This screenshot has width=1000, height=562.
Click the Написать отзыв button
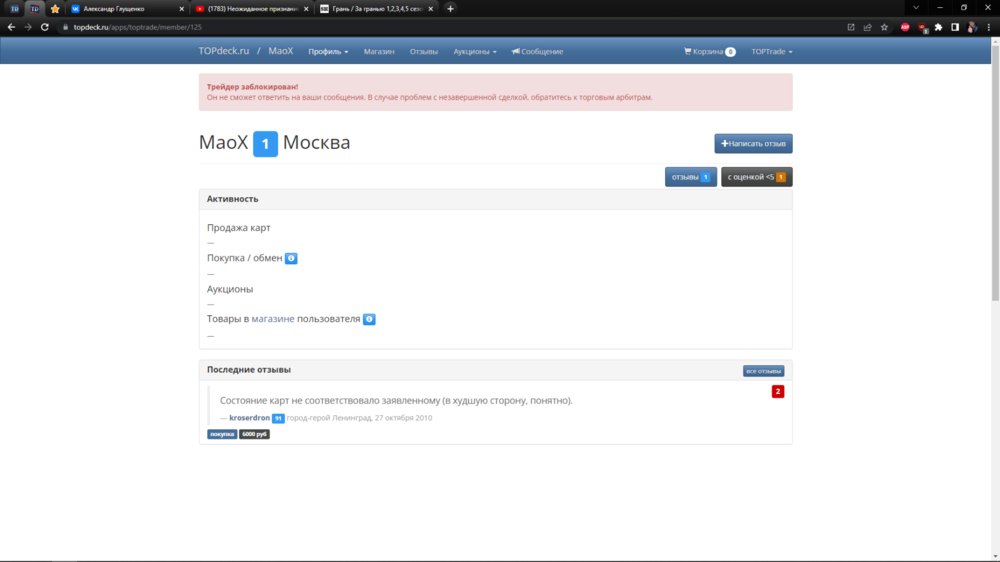point(753,144)
